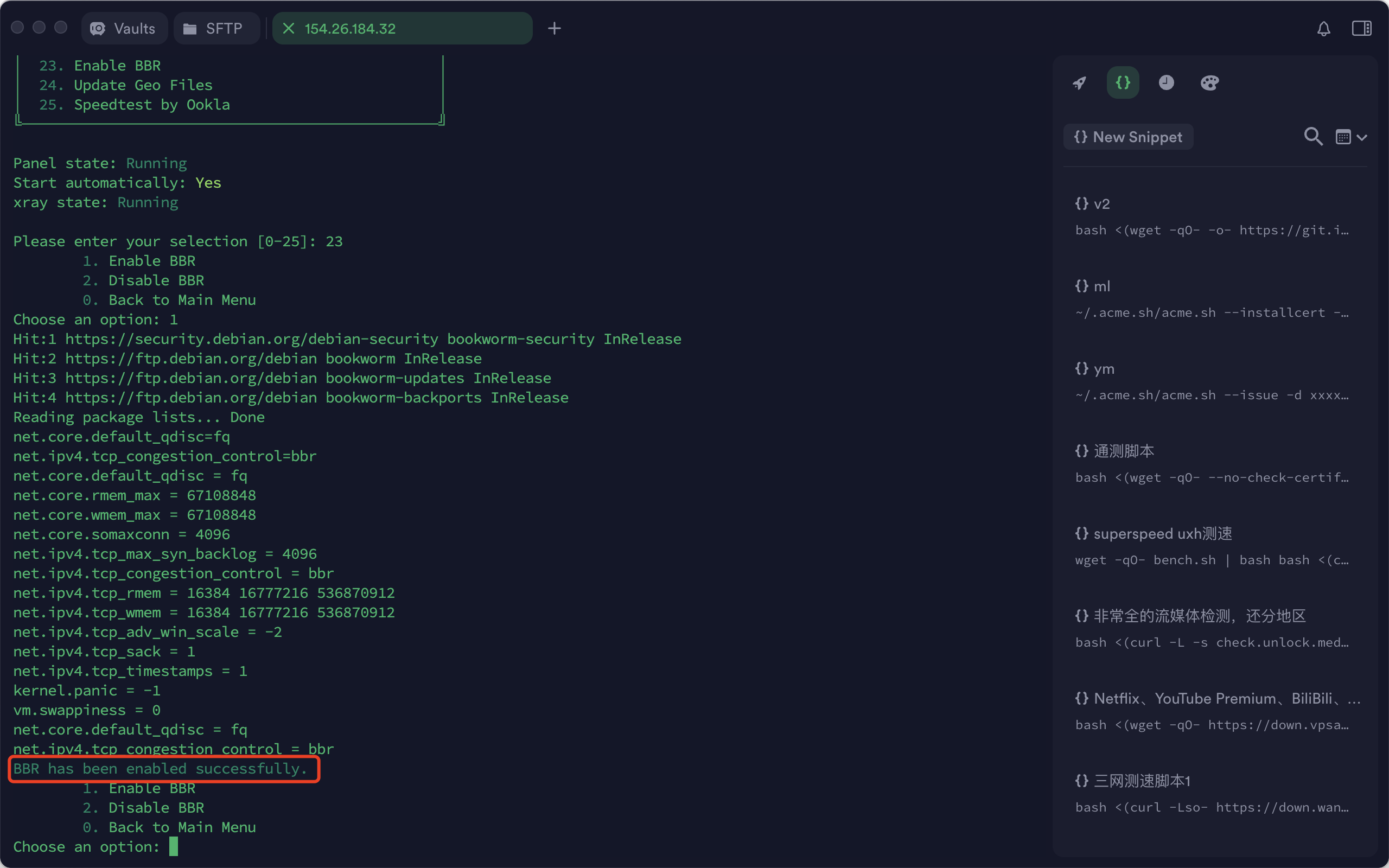Click the New Snippet button
1389x868 pixels.
click(x=1128, y=137)
